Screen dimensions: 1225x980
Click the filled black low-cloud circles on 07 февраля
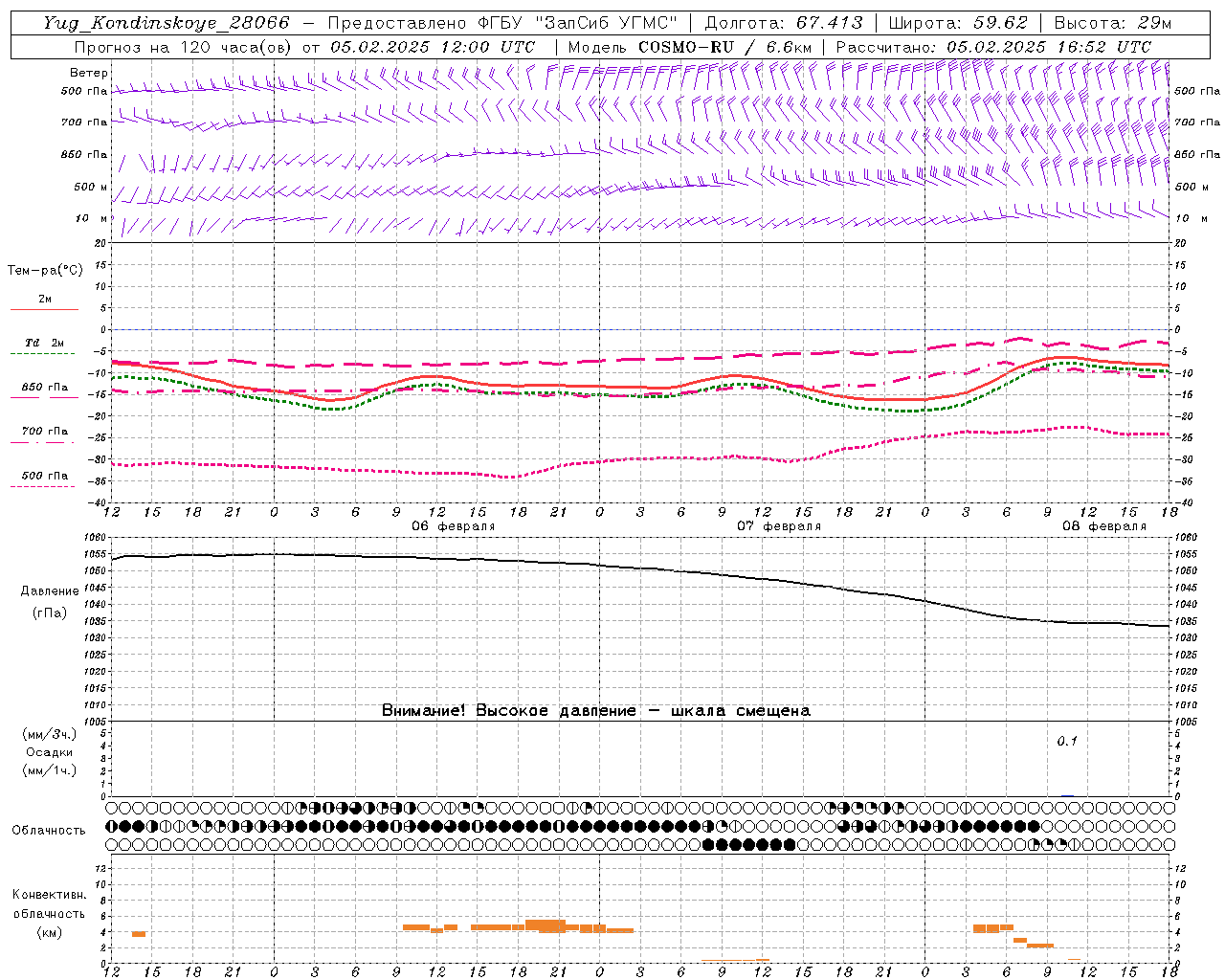coord(748,844)
